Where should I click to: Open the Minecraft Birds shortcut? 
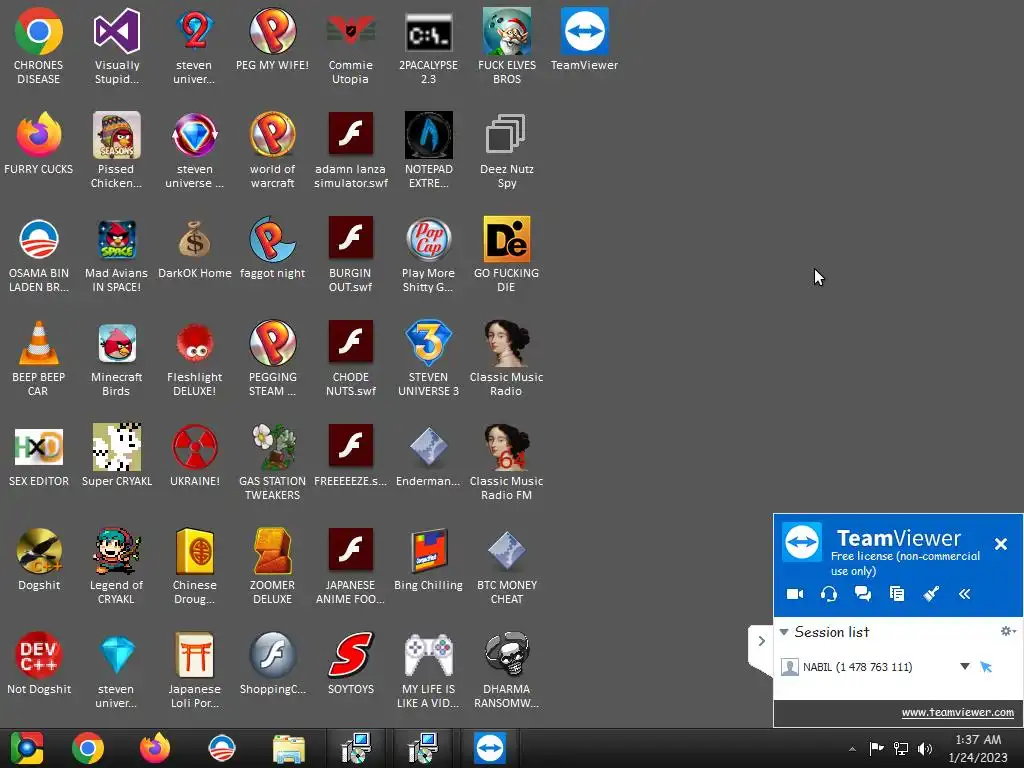(116, 358)
